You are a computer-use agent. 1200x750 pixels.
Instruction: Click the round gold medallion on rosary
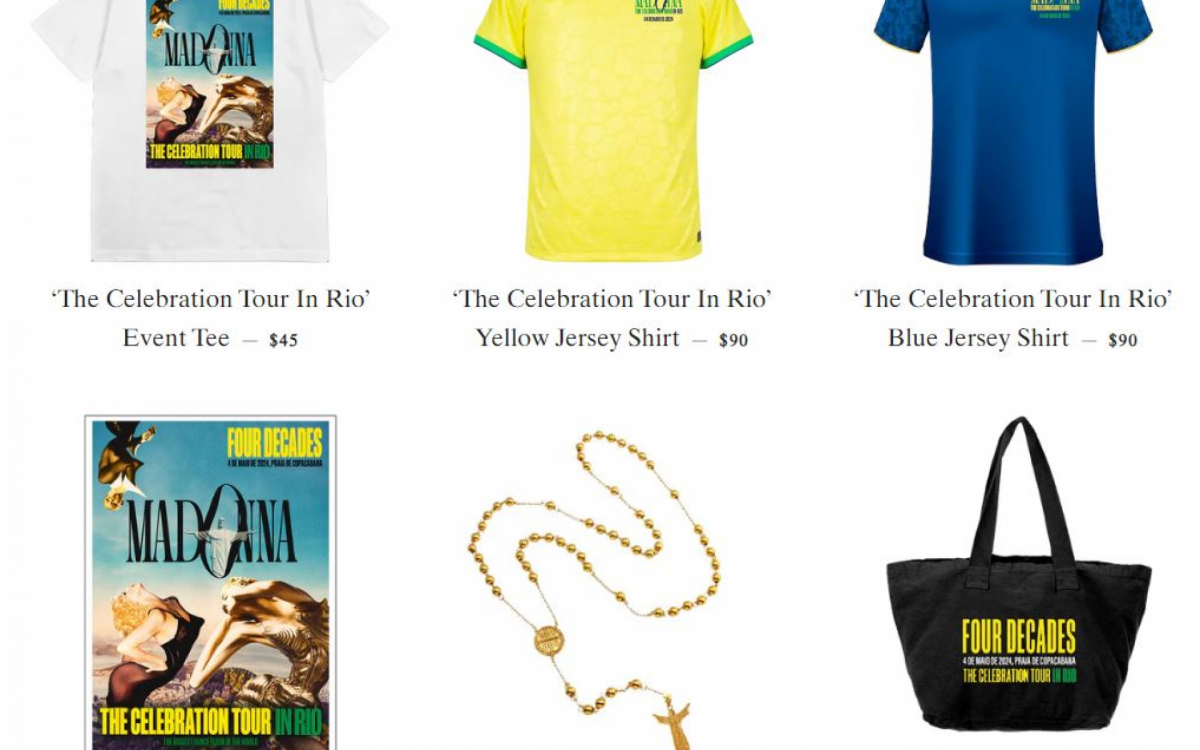(547, 640)
